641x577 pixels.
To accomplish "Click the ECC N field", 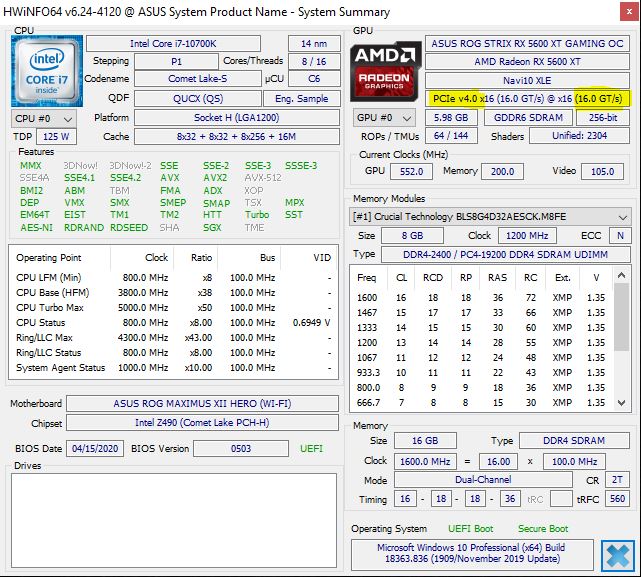I will tap(620, 236).
